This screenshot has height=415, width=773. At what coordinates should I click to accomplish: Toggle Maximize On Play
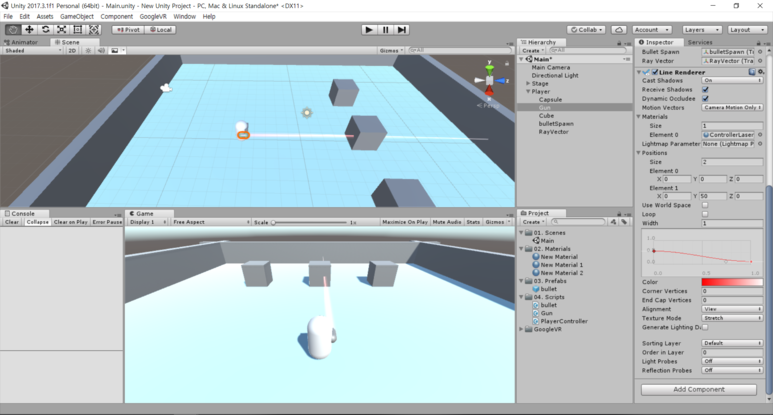pos(405,222)
